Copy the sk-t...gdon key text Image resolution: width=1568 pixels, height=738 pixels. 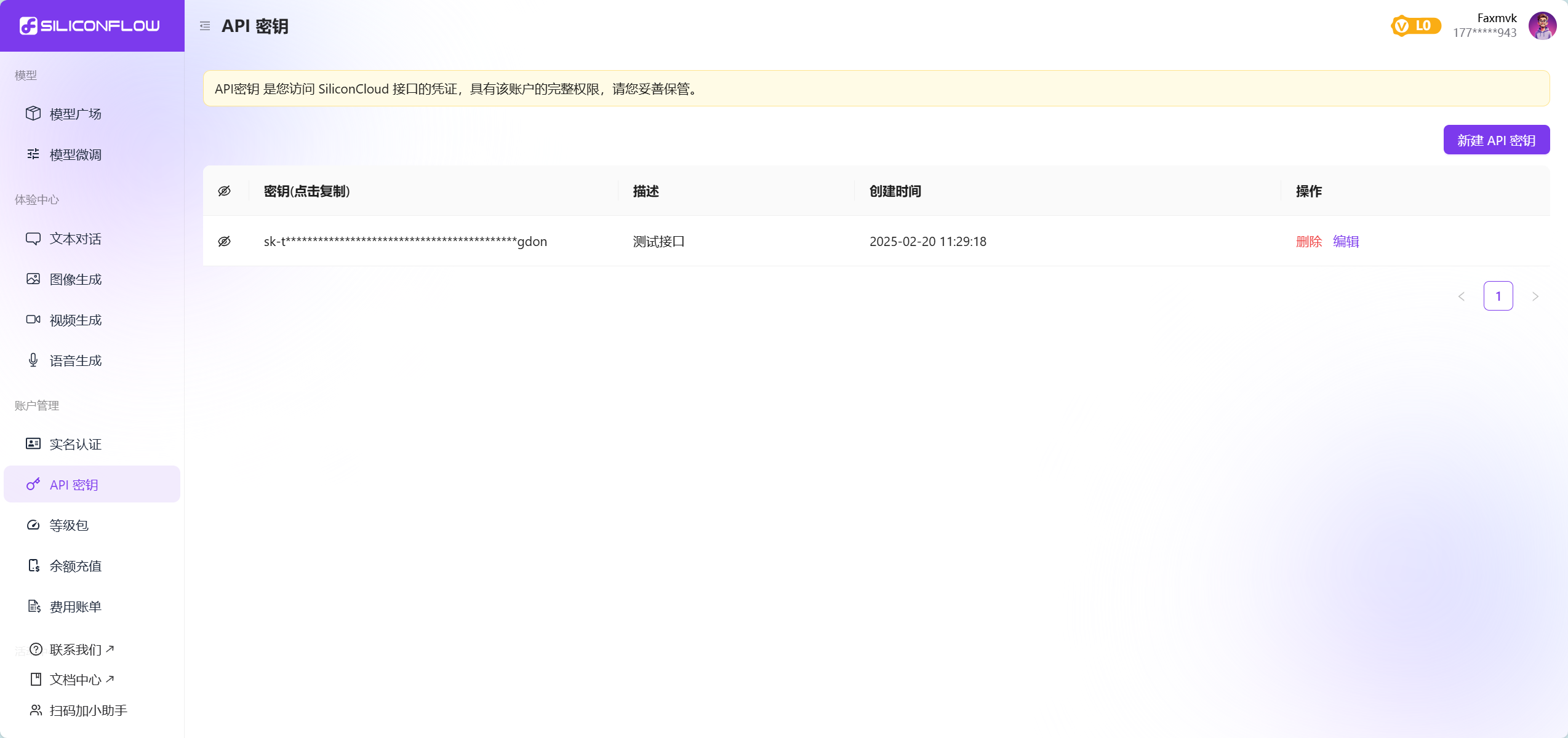pyautogui.click(x=405, y=242)
